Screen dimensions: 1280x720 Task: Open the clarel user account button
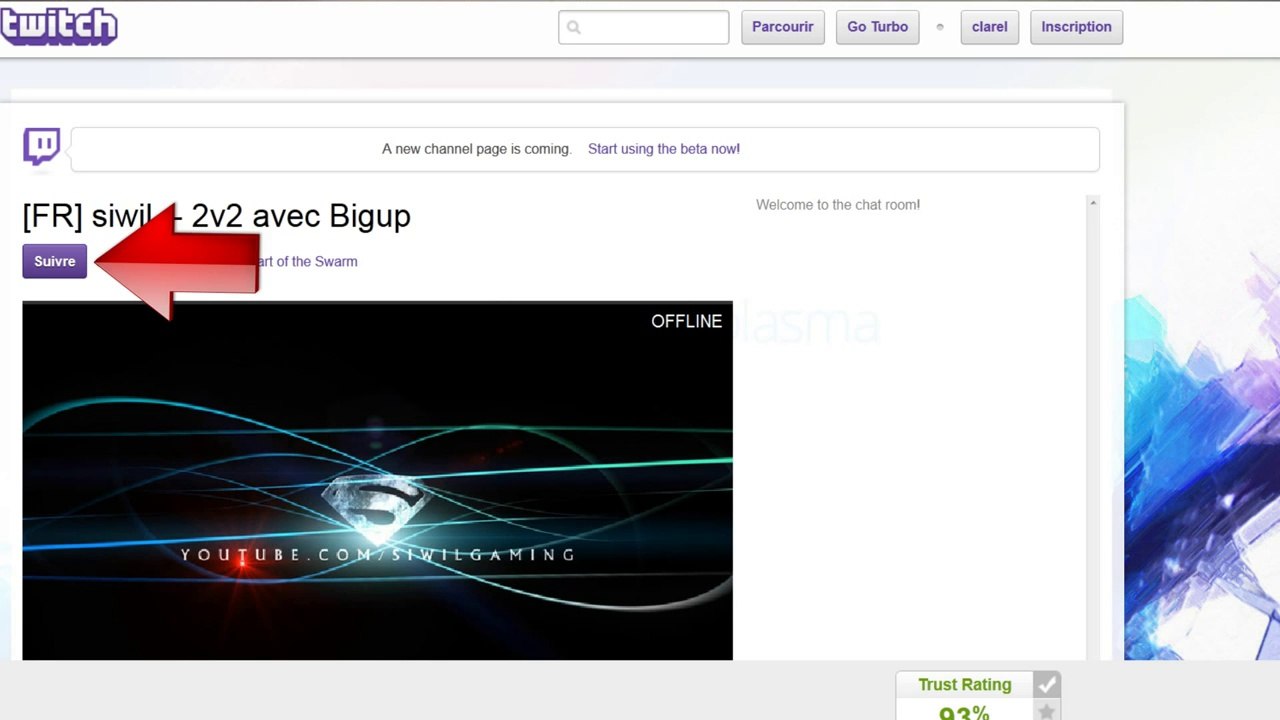click(990, 27)
